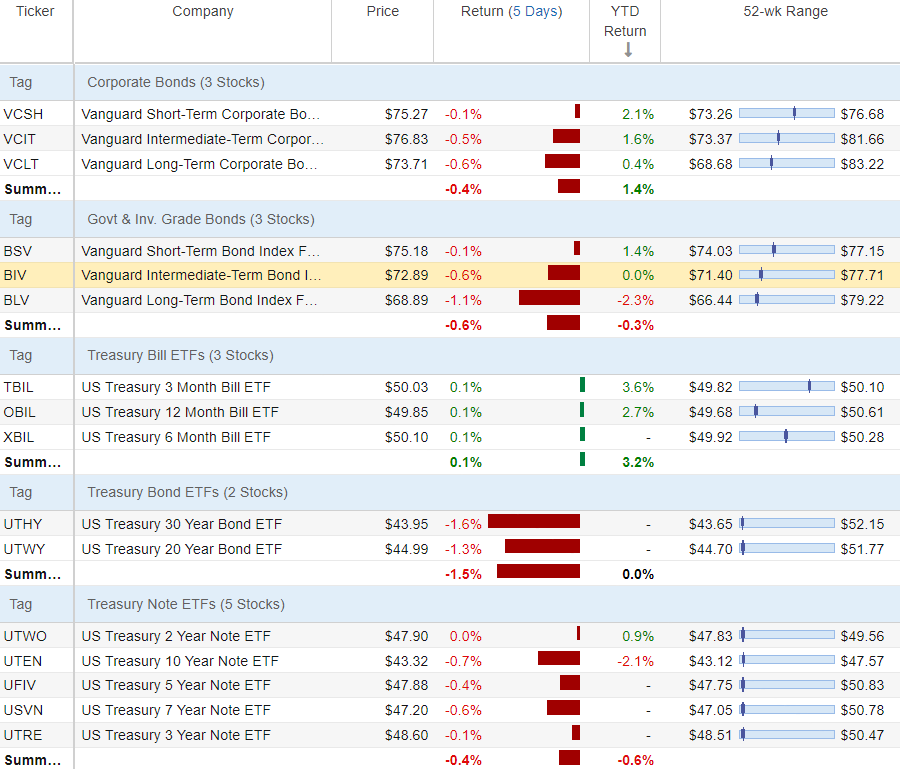Sort by the Ticker column header
This screenshot has width=900, height=769.
(35, 11)
